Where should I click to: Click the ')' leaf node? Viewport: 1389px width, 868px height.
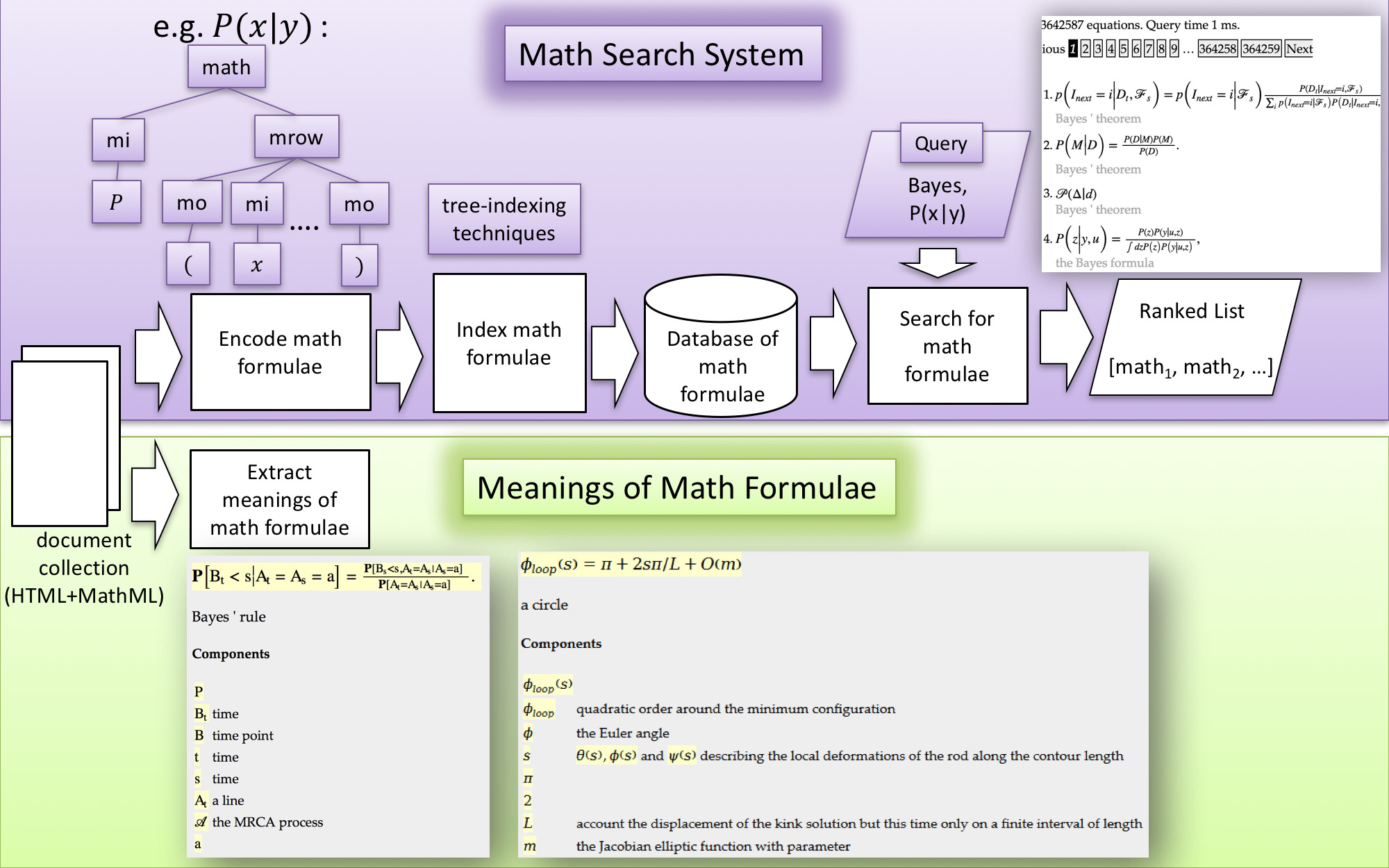360,265
